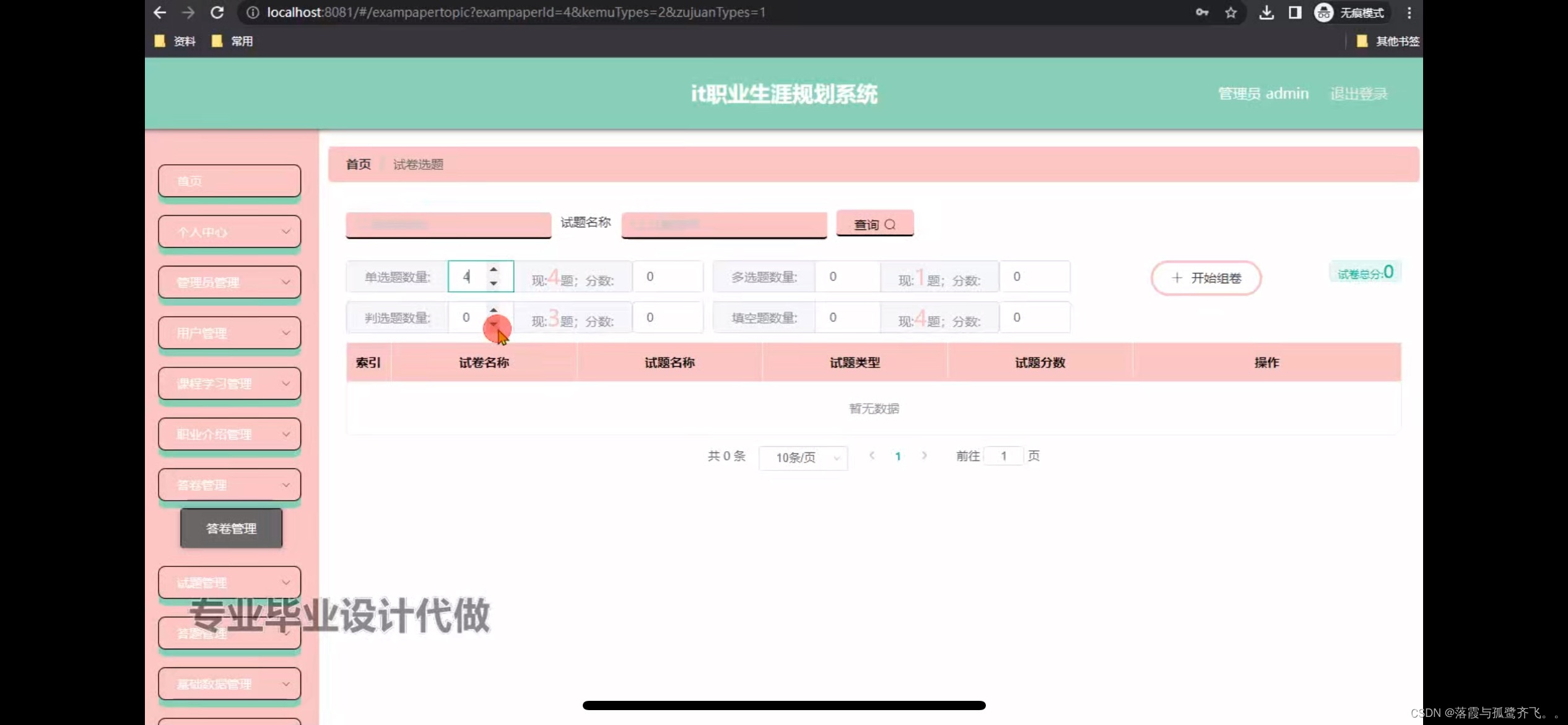Open the 10条/页 page size dropdown
The height and width of the screenshot is (725, 1568).
pyautogui.click(x=803, y=457)
